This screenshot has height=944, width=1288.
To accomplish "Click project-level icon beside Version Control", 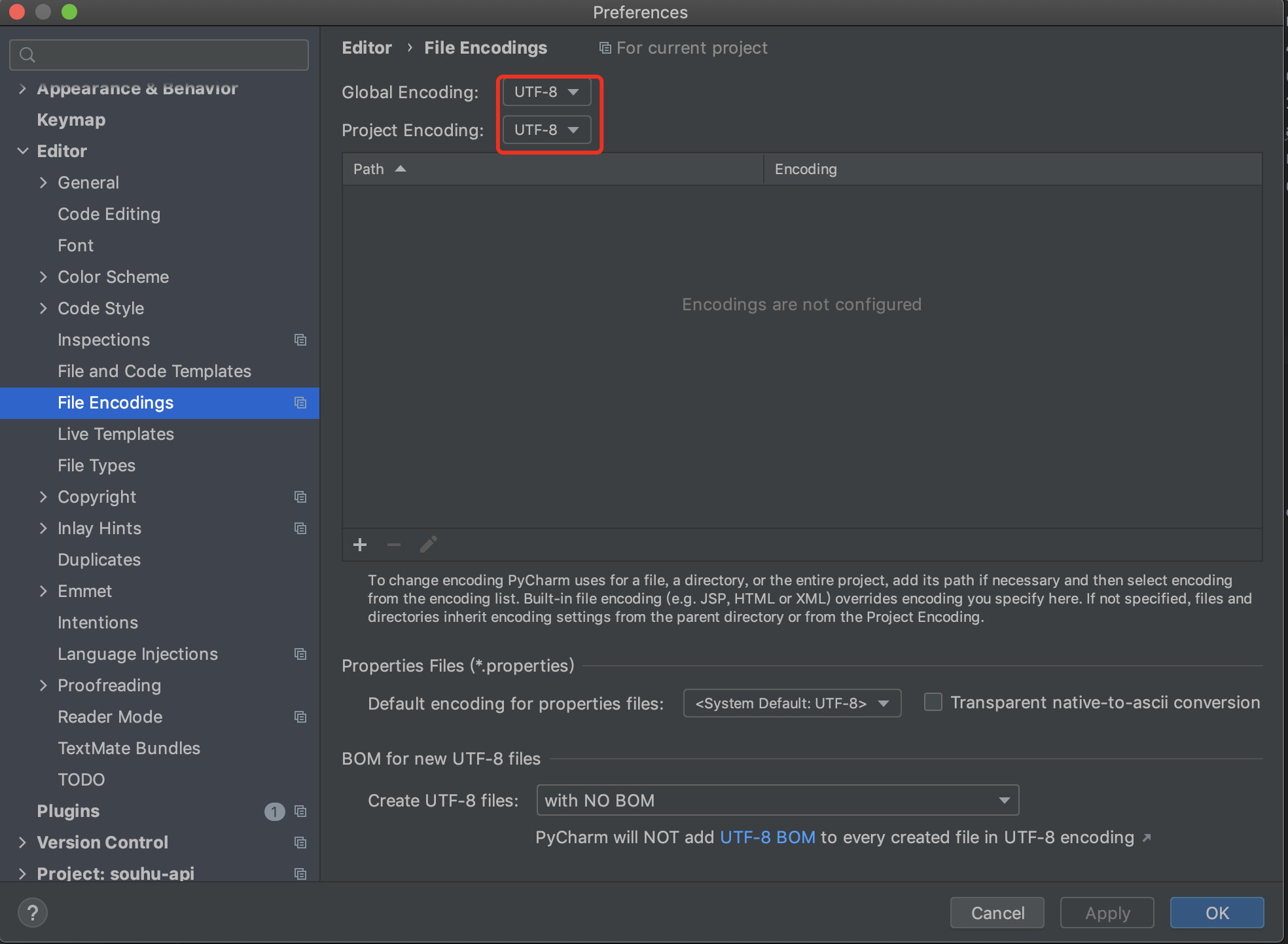I will pyautogui.click(x=300, y=843).
